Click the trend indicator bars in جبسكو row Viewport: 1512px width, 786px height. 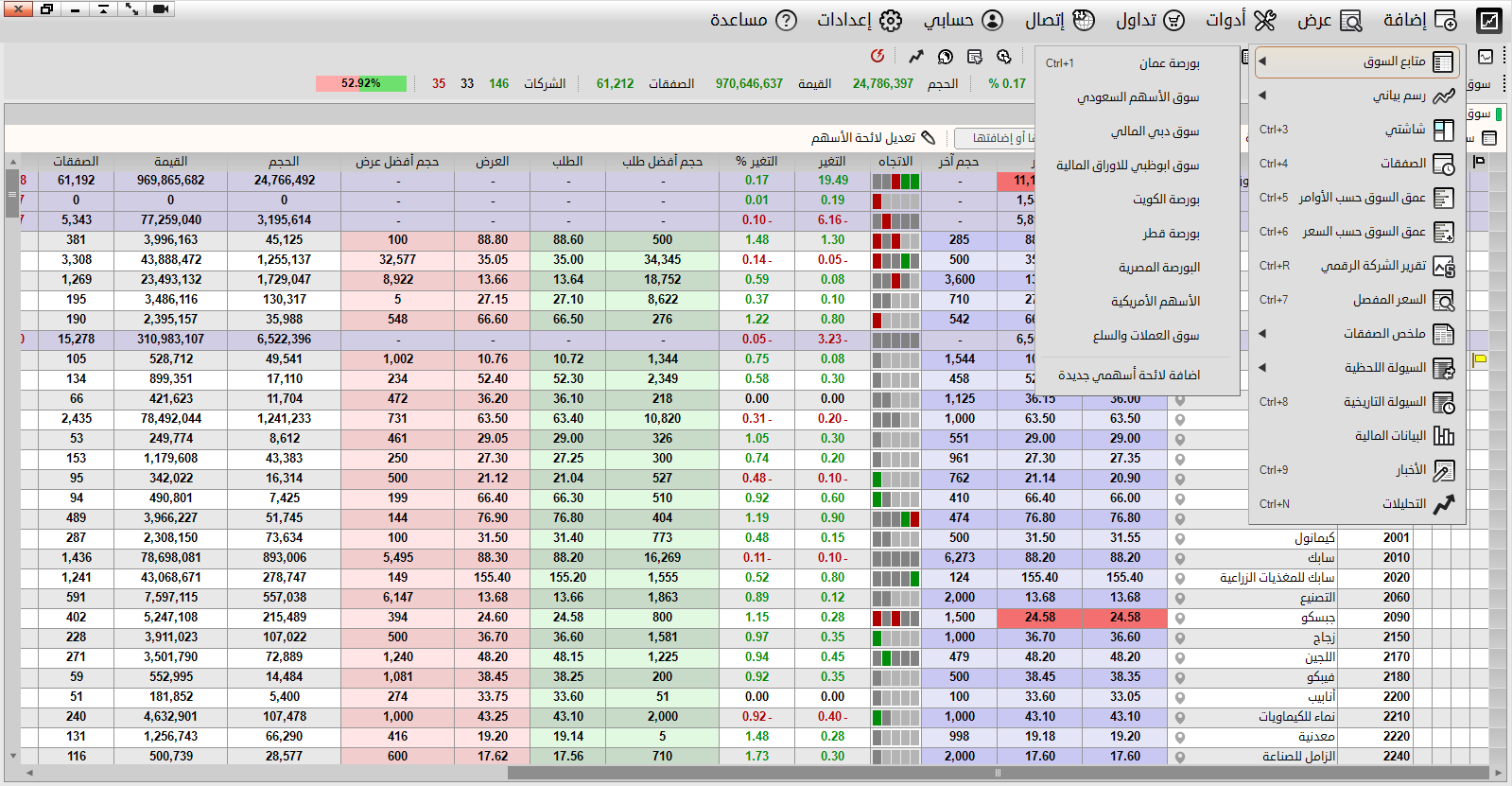895,618
